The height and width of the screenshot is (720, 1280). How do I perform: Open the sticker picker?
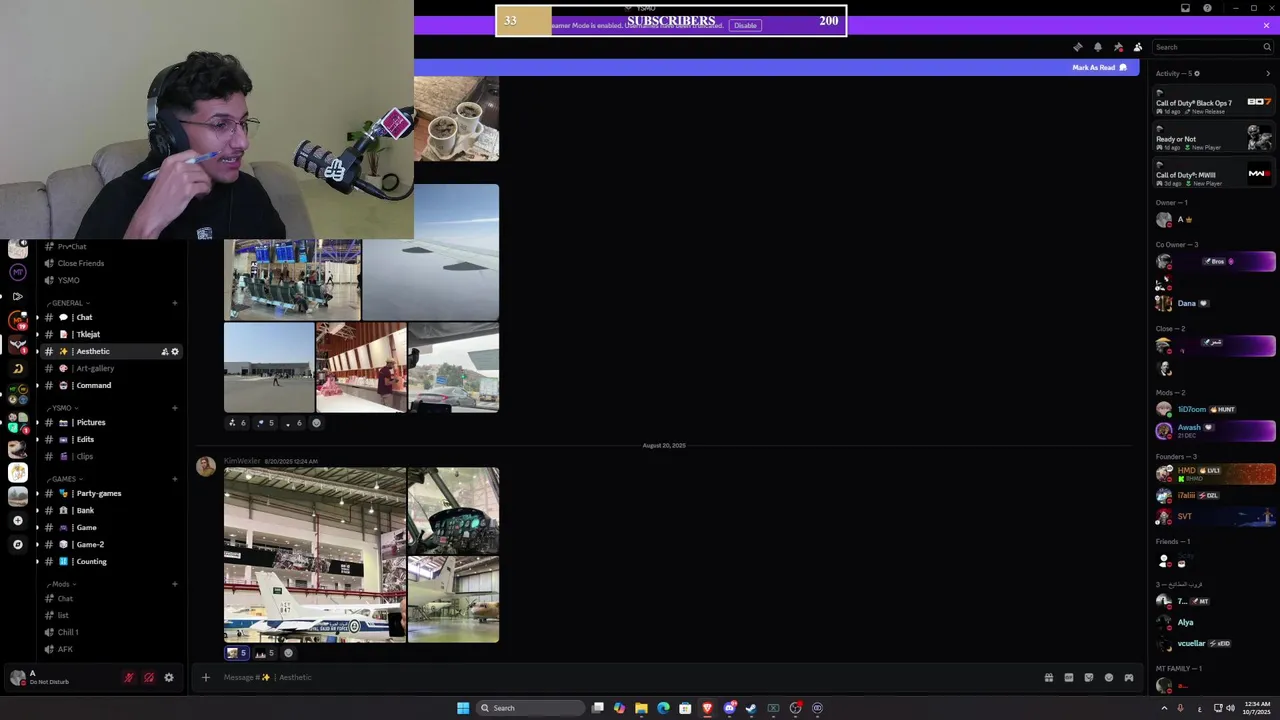point(1088,677)
